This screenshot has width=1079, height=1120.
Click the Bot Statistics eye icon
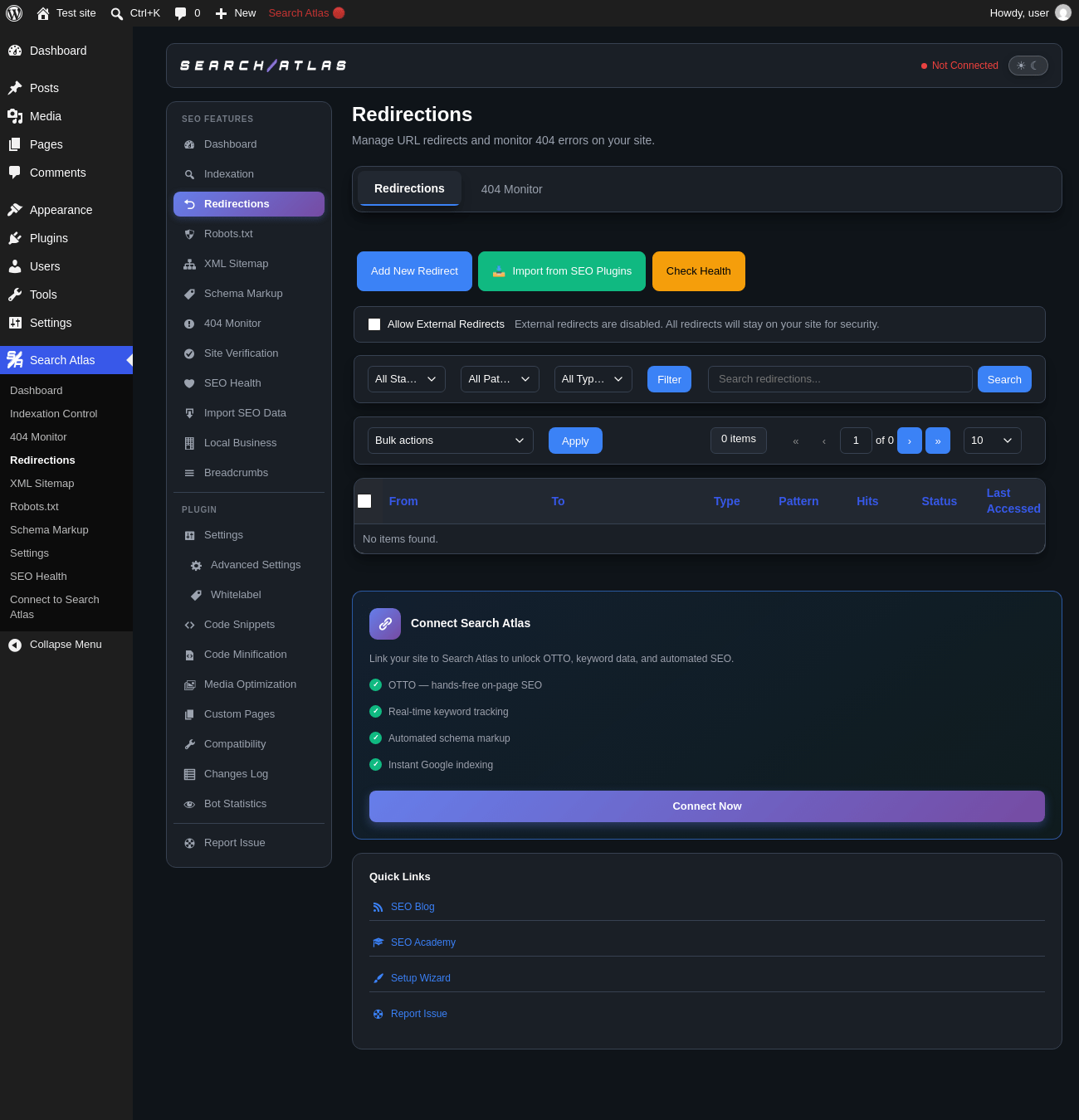click(x=189, y=804)
